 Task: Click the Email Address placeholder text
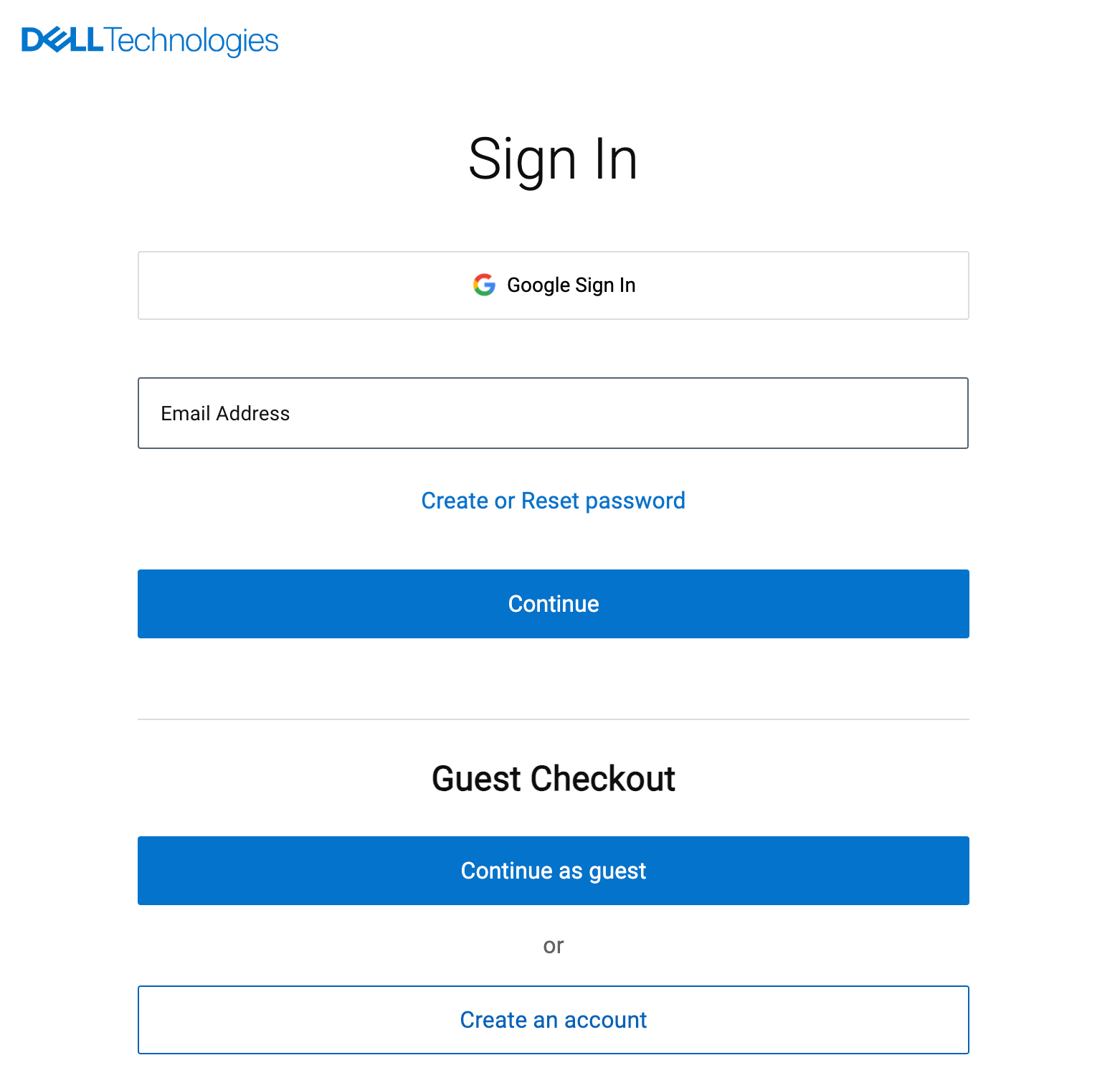click(x=225, y=414)
